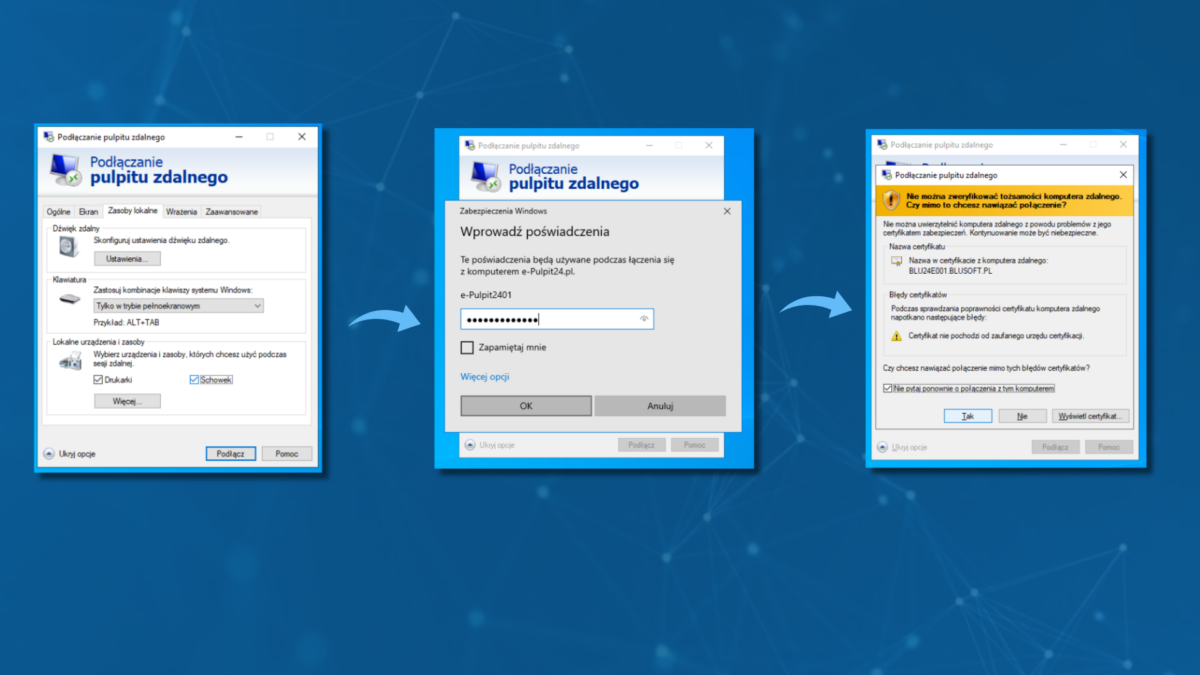This screenshot has width=1200, height=675.
Task: Open the Zaawansowane tab
Action: coord(232,211)
